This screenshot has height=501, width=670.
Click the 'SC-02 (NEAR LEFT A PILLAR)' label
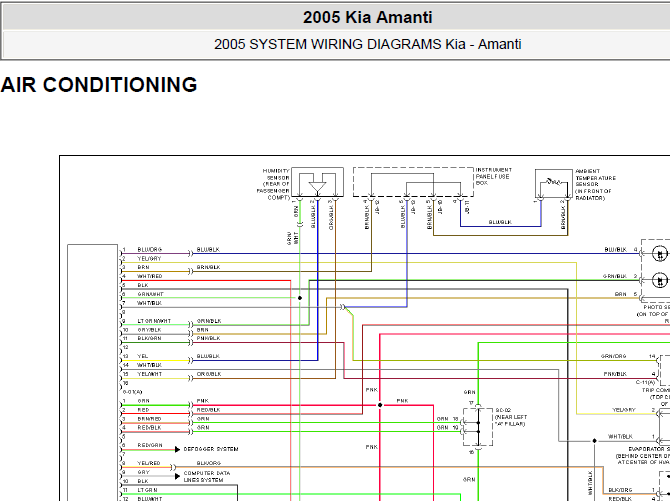pos(511,417)
